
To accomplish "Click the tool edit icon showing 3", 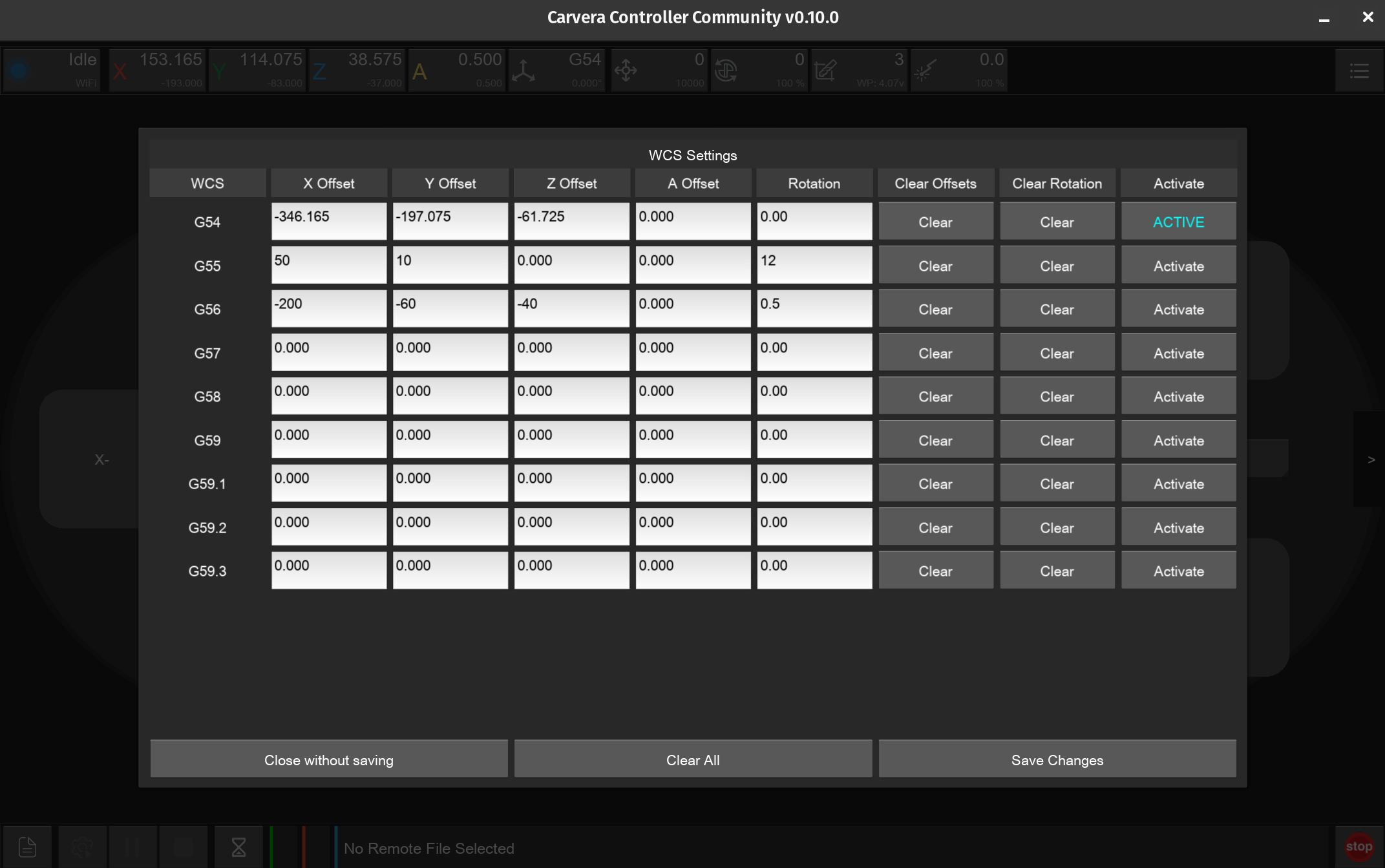I will pos(825,70).
